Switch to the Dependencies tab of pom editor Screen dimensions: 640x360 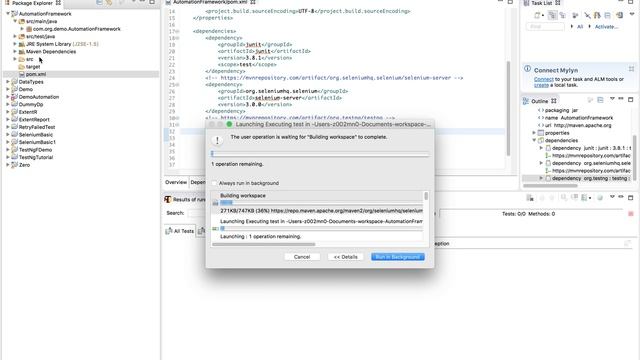click(198, 182)
